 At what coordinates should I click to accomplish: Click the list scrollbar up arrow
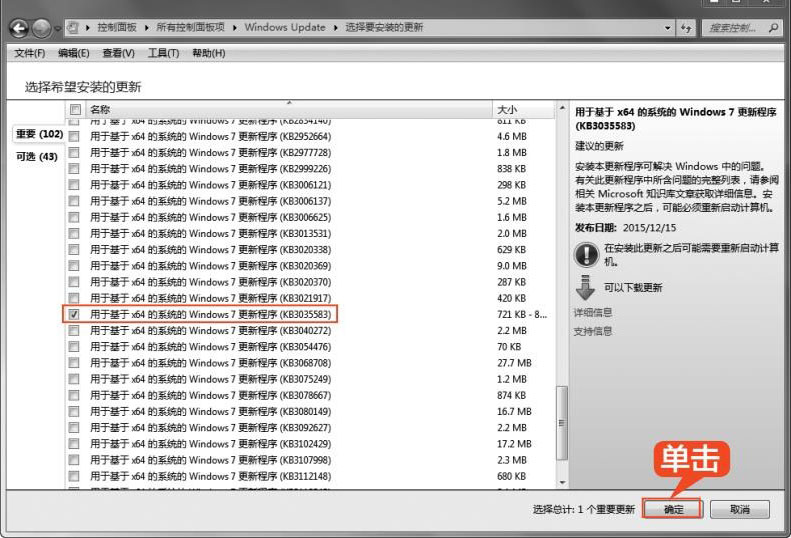coord(562,108)
